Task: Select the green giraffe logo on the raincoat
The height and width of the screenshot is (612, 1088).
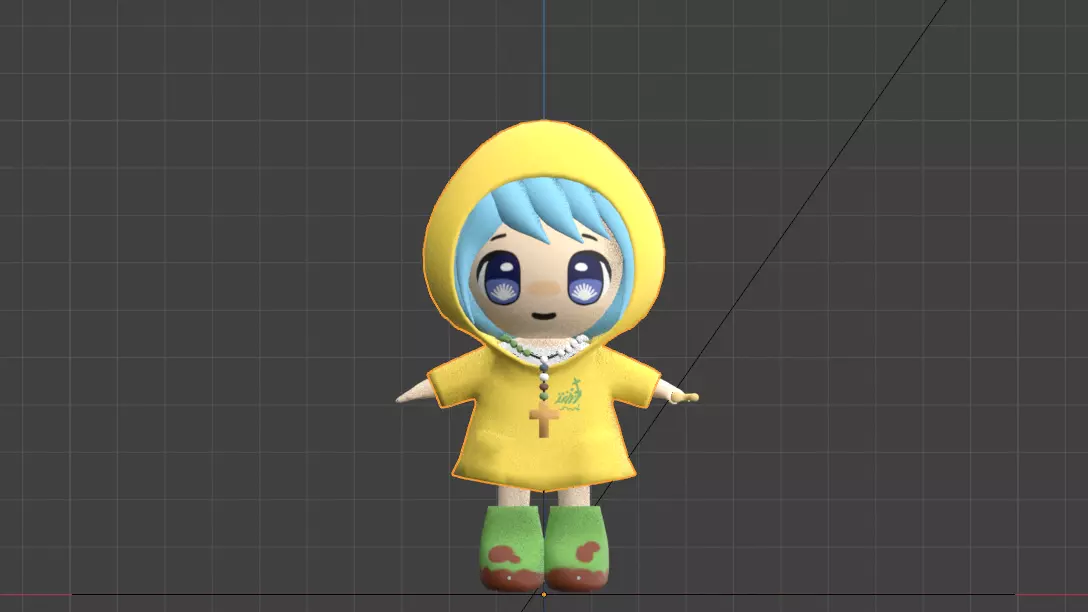Action: click(x=570, y=395)
